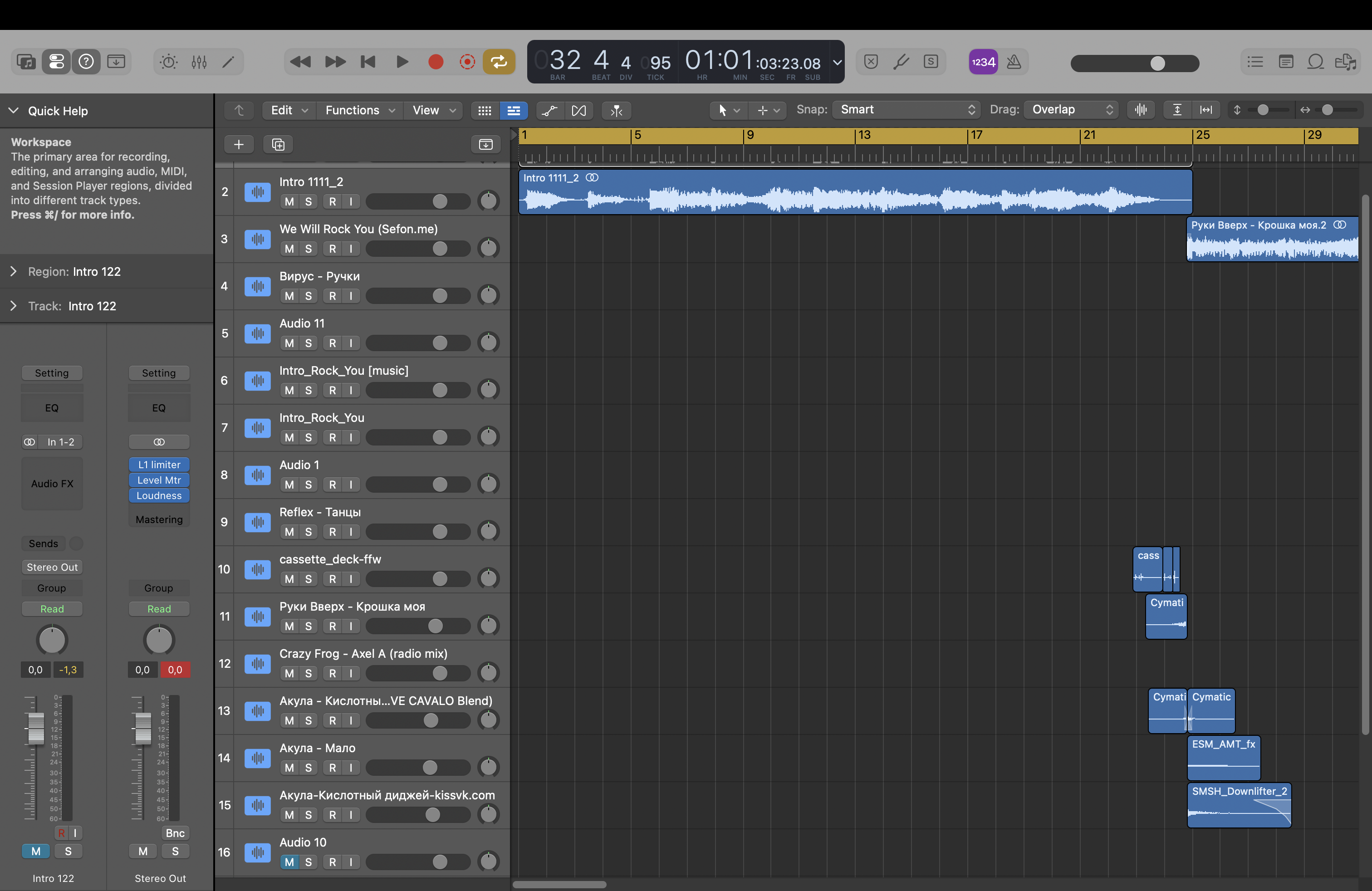Start playback with Play button

[402, 62]
